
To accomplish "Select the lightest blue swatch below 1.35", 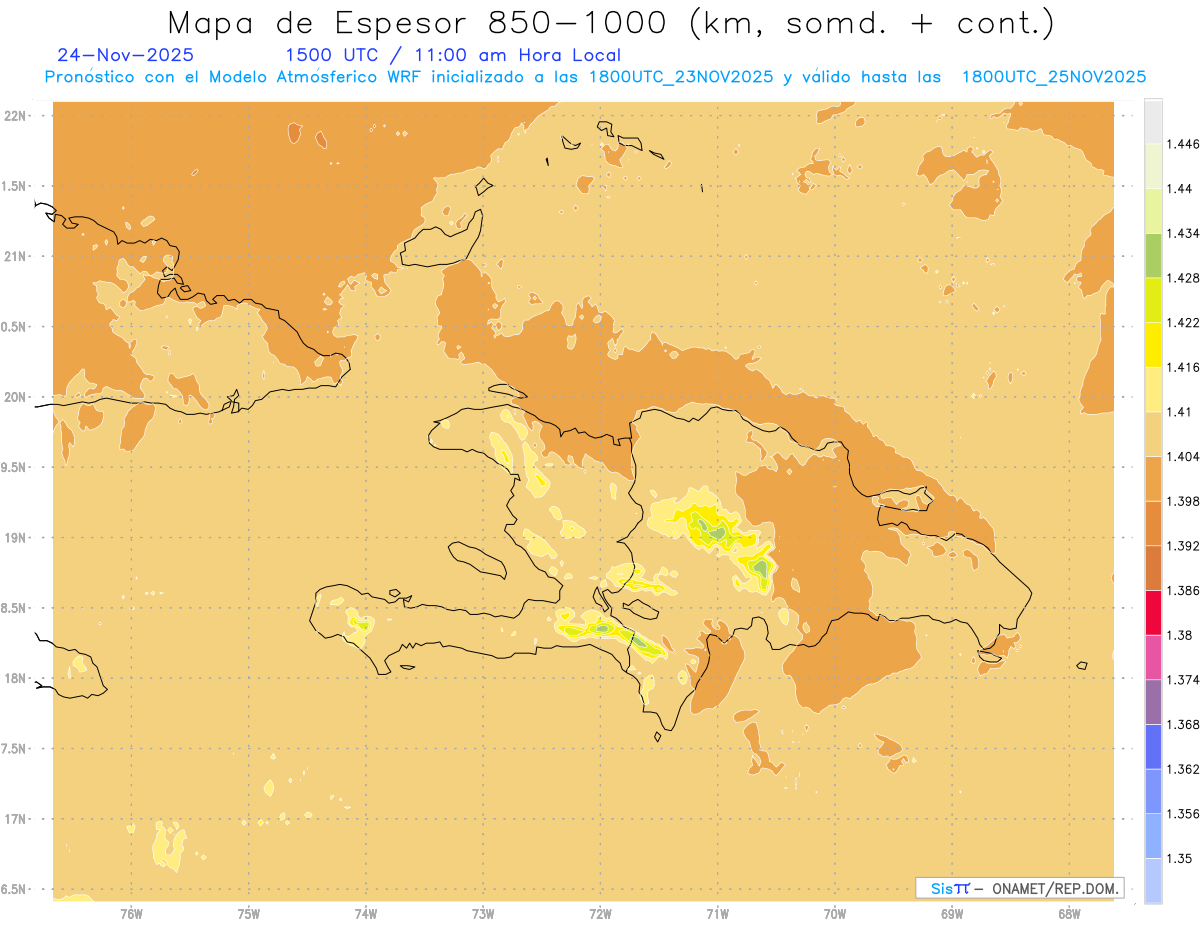I will (1153, 880).
